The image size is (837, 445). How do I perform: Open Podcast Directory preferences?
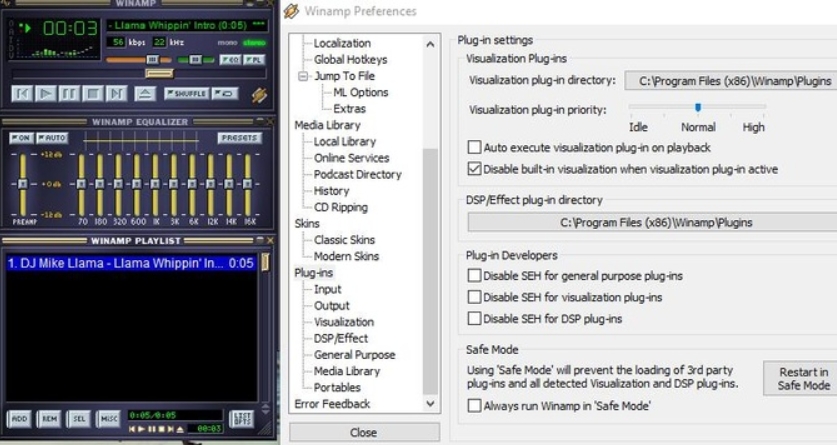pos(358,174)
